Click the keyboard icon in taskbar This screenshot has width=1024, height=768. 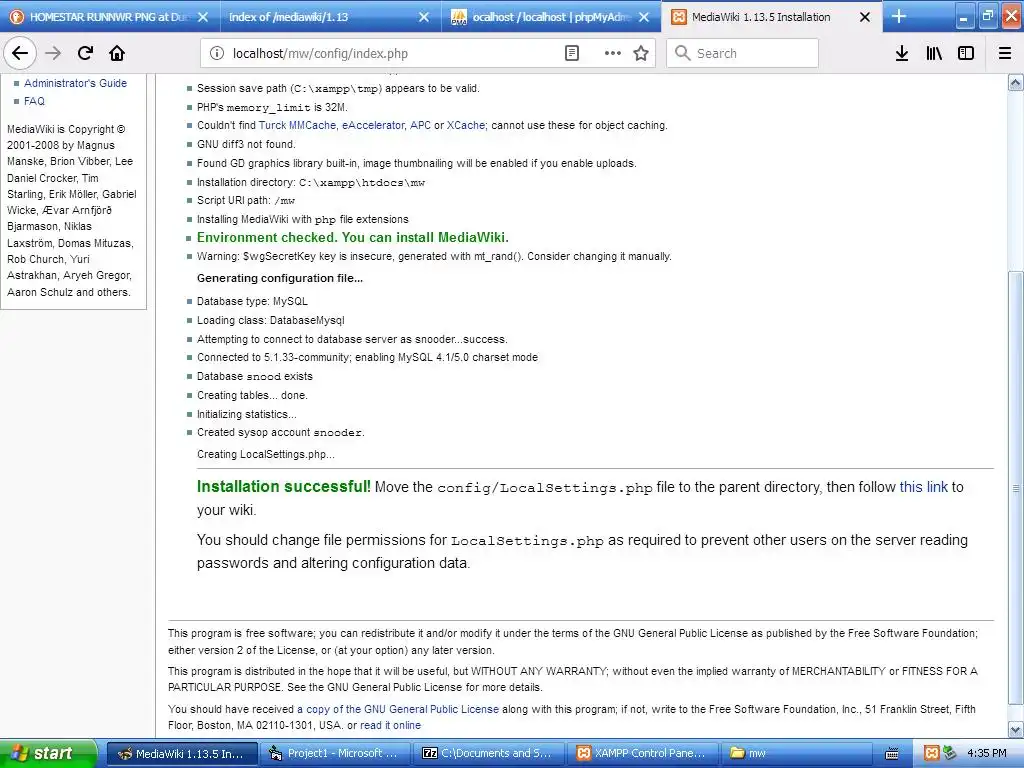891,754
